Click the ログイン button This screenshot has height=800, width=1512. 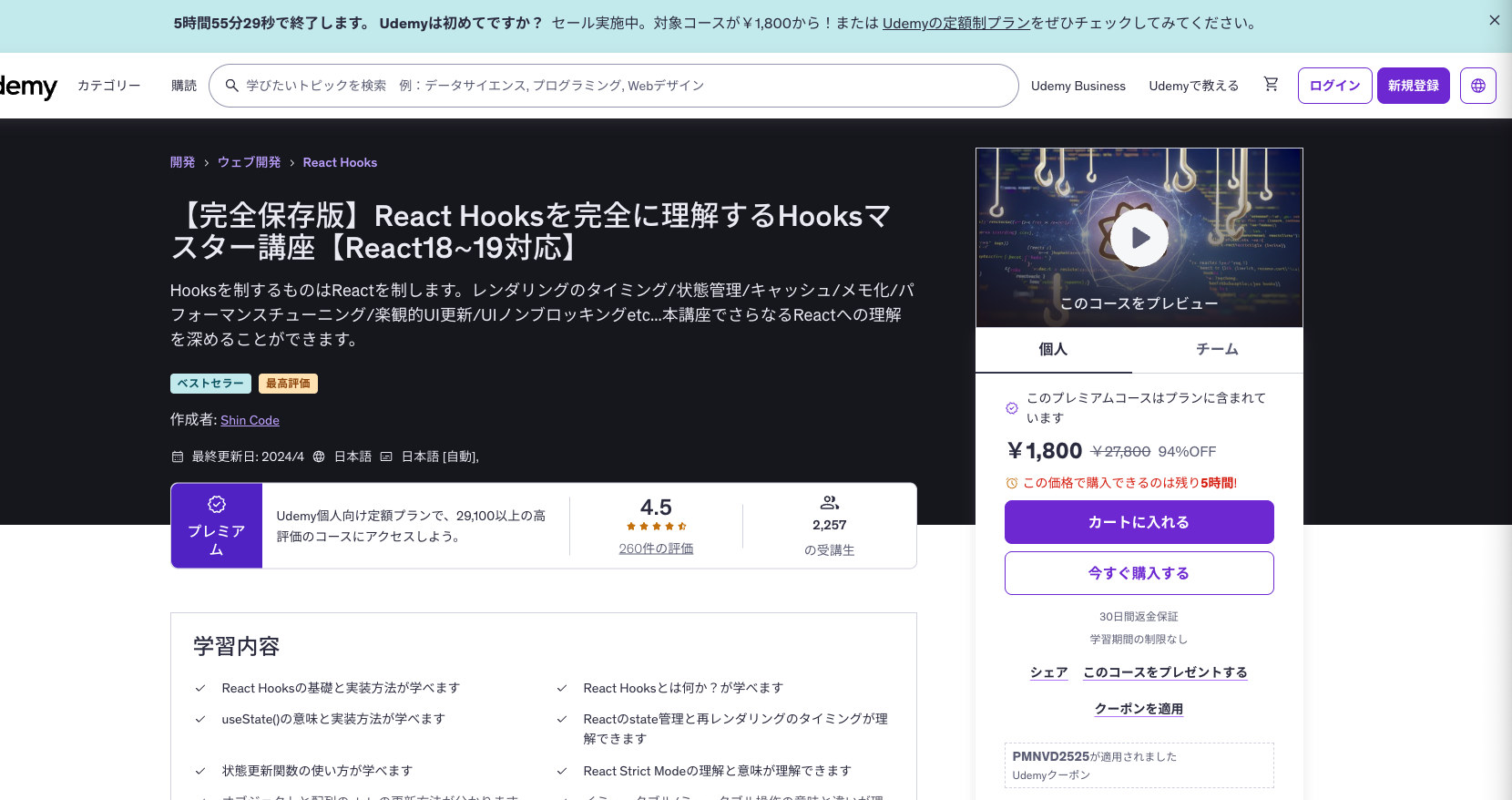tap(1334, 86)
